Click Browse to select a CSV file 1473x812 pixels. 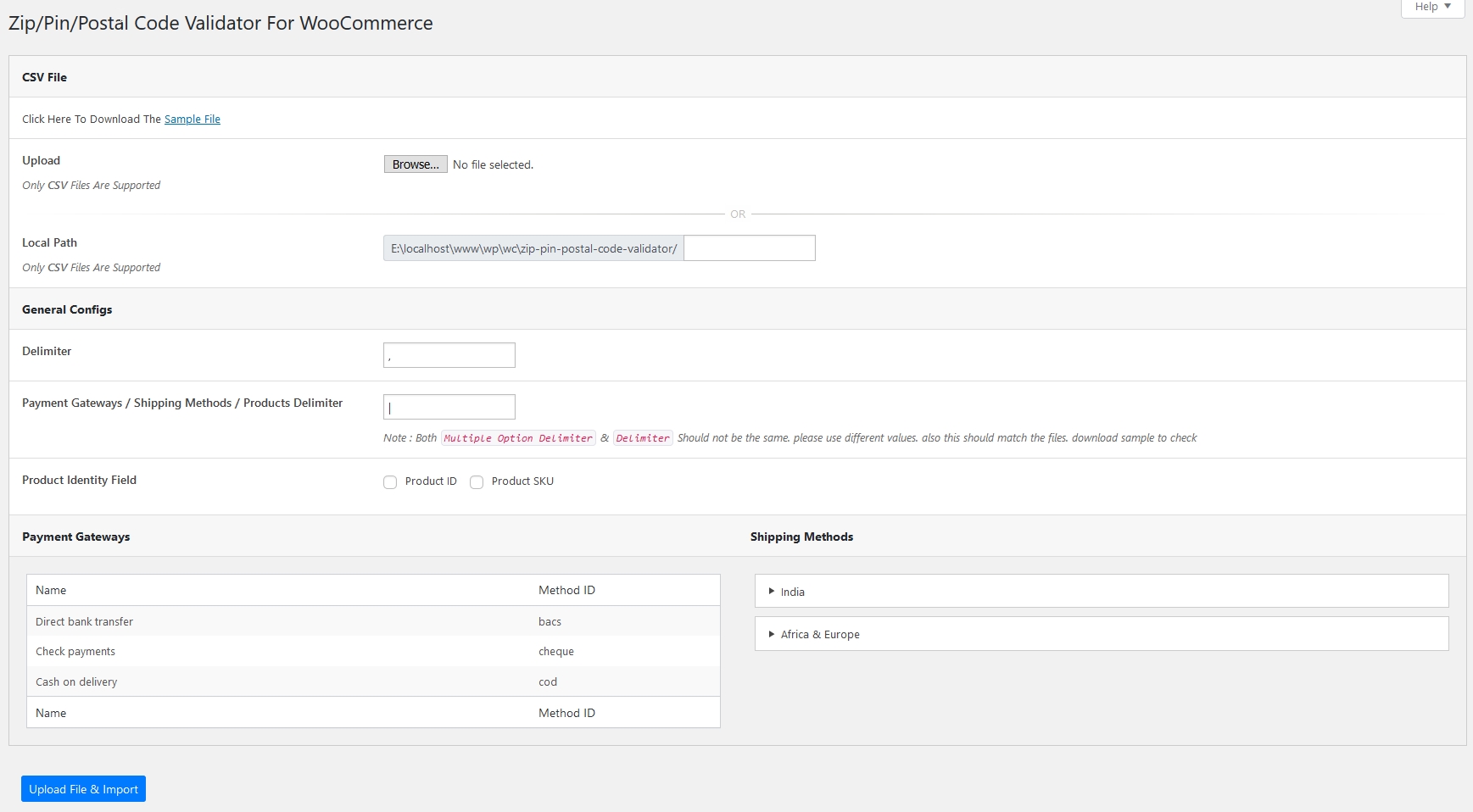click(415, 164)
